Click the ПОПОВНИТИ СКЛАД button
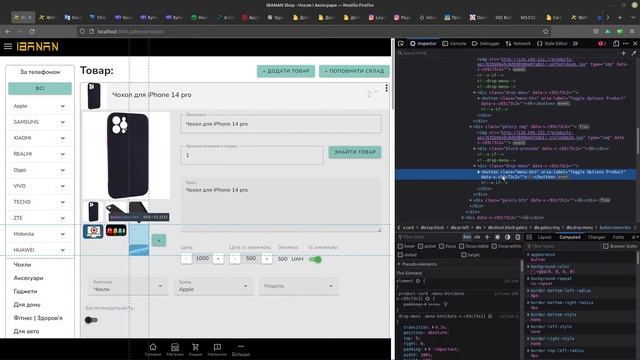 pos(354,71)
